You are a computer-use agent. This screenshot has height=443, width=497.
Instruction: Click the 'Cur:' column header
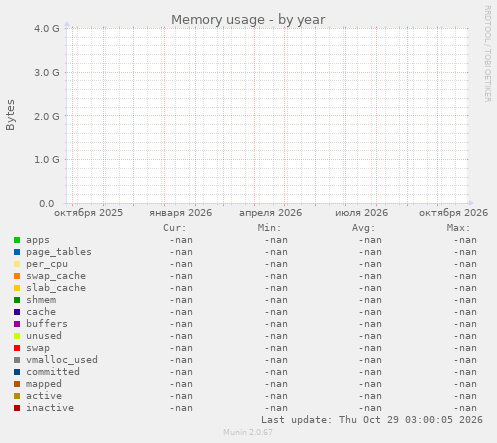coord(175,228)
